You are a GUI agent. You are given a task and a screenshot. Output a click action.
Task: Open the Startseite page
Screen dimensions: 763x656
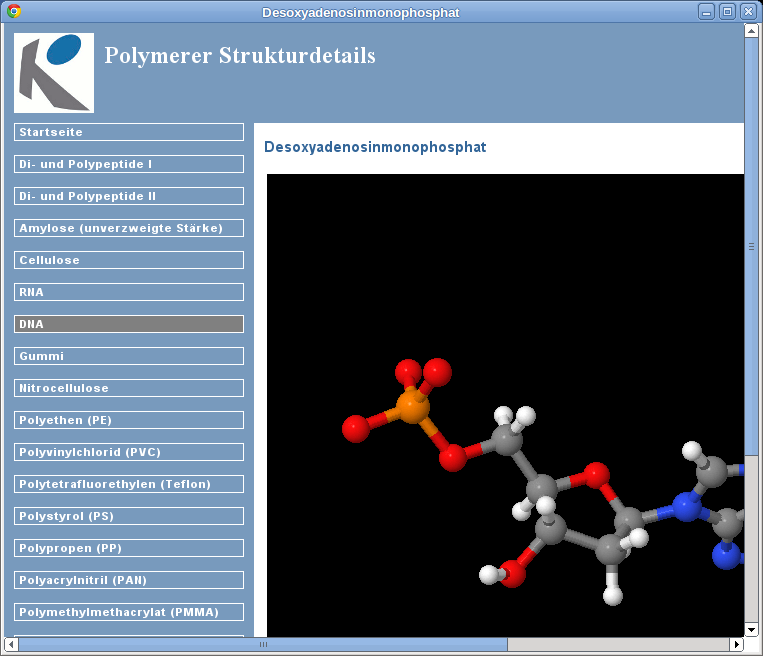click(129, 132)
